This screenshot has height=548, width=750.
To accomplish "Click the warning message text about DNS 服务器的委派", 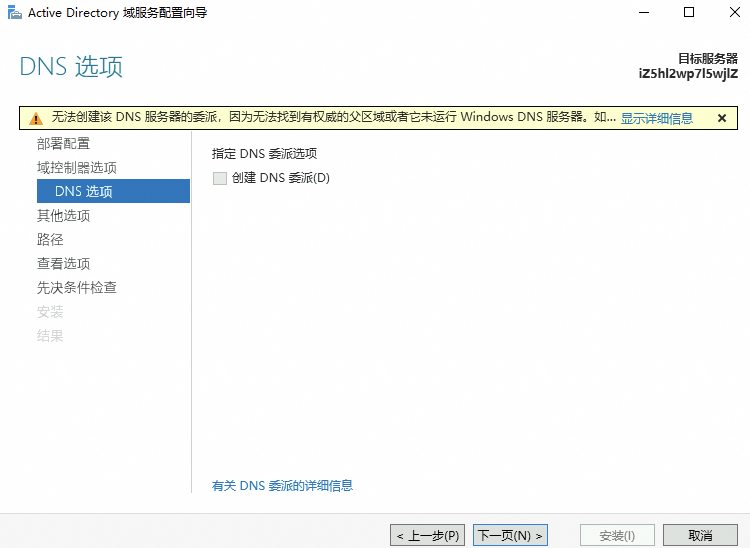I will pos(333,117).
